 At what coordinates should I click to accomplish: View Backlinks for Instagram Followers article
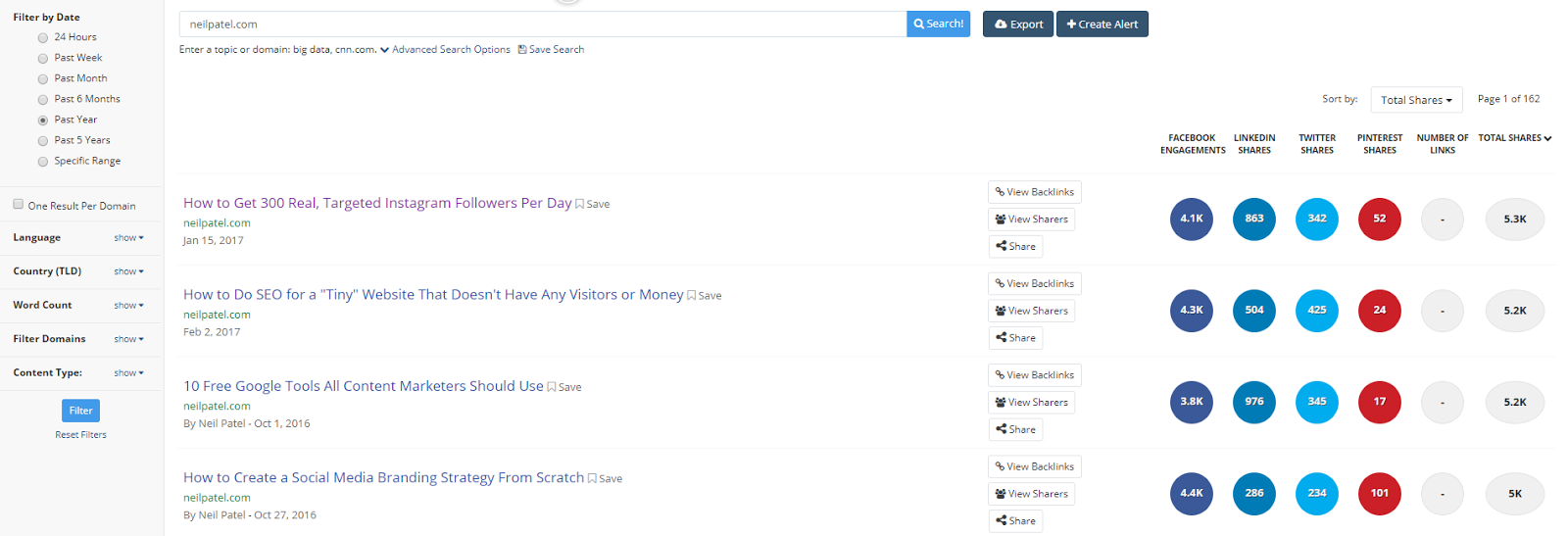point(1035,192)
